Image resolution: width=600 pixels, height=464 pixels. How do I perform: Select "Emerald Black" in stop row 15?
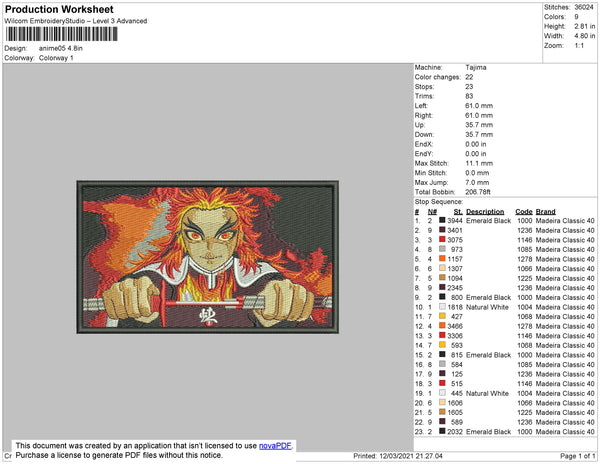tap(488, 355)
